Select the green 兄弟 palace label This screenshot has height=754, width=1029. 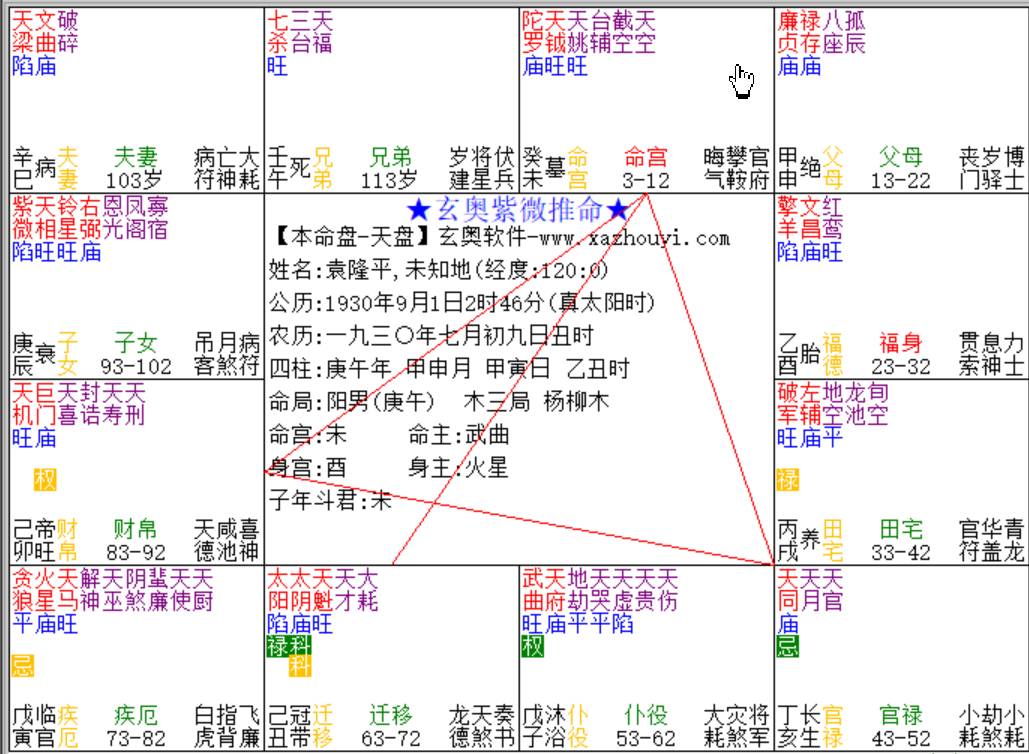[390, 157]
